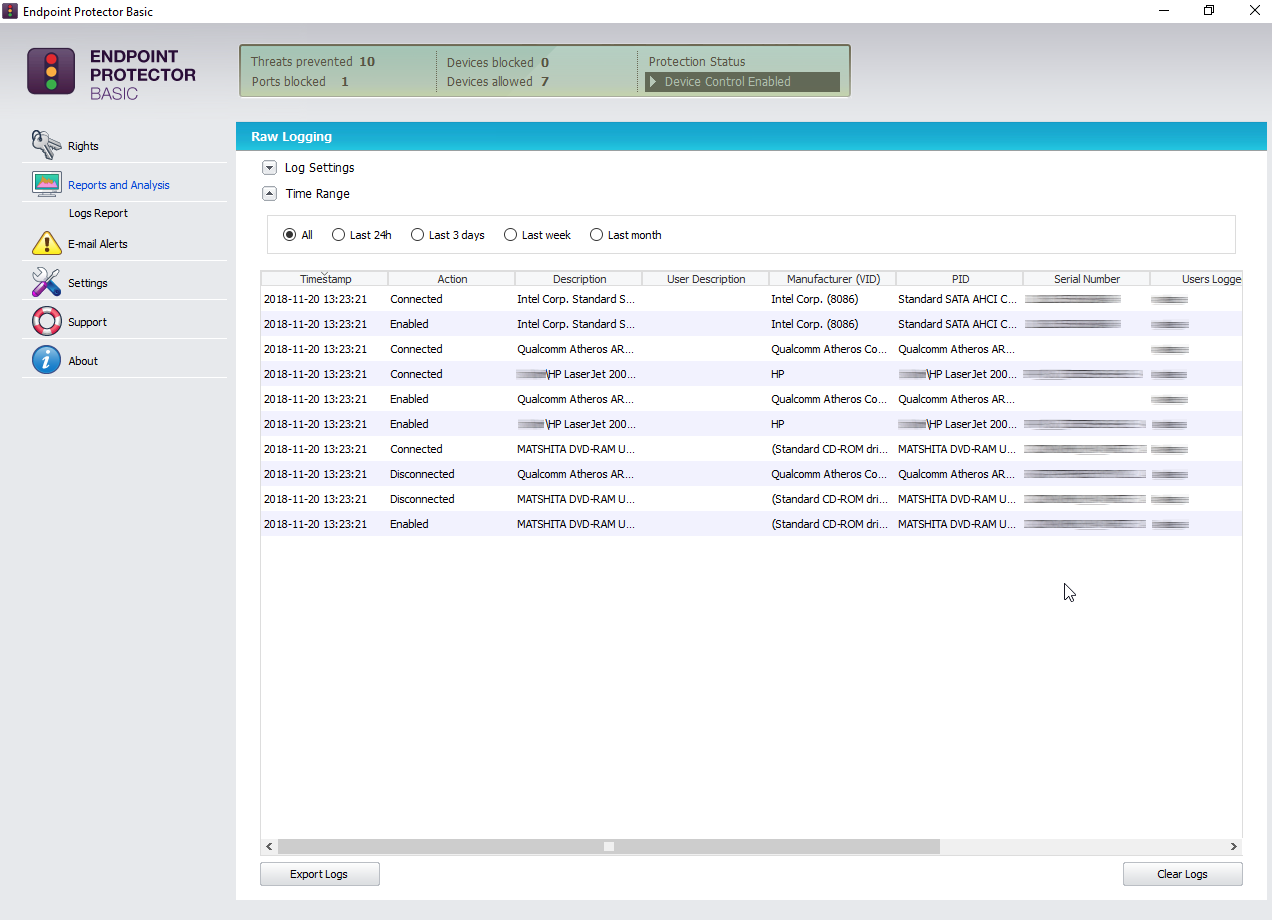The width and height of the screenshot is (1272, 920).
Task: Expand Device Control Enabled status arrow
Action: click(654, 82)
